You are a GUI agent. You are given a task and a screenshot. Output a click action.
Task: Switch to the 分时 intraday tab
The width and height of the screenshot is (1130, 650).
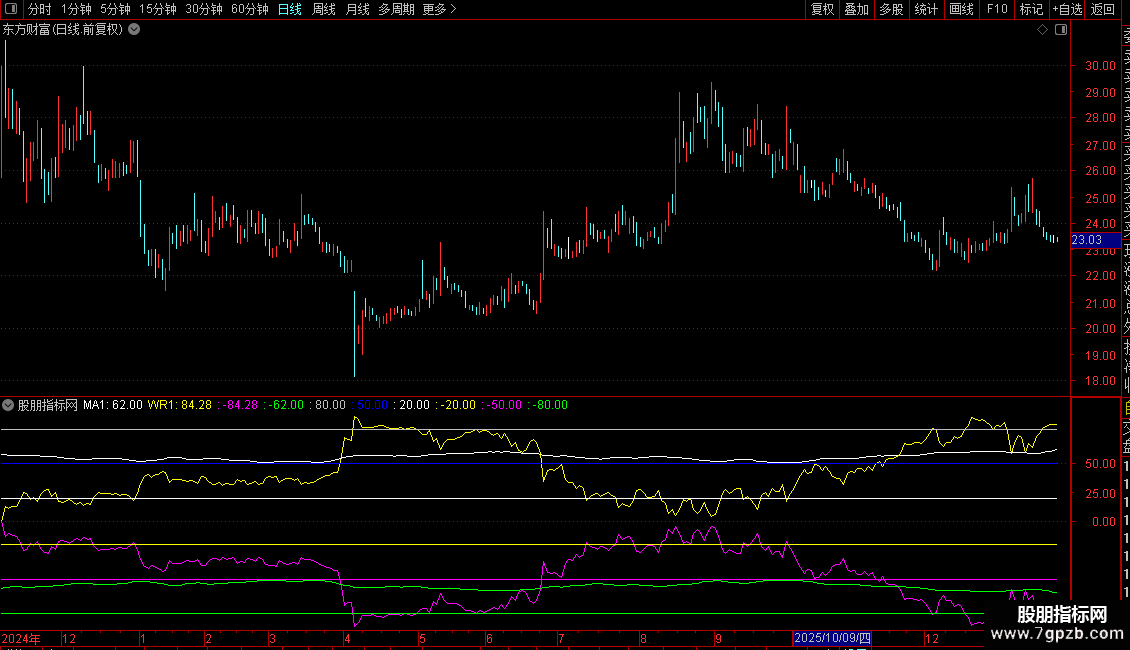[40, 9]
